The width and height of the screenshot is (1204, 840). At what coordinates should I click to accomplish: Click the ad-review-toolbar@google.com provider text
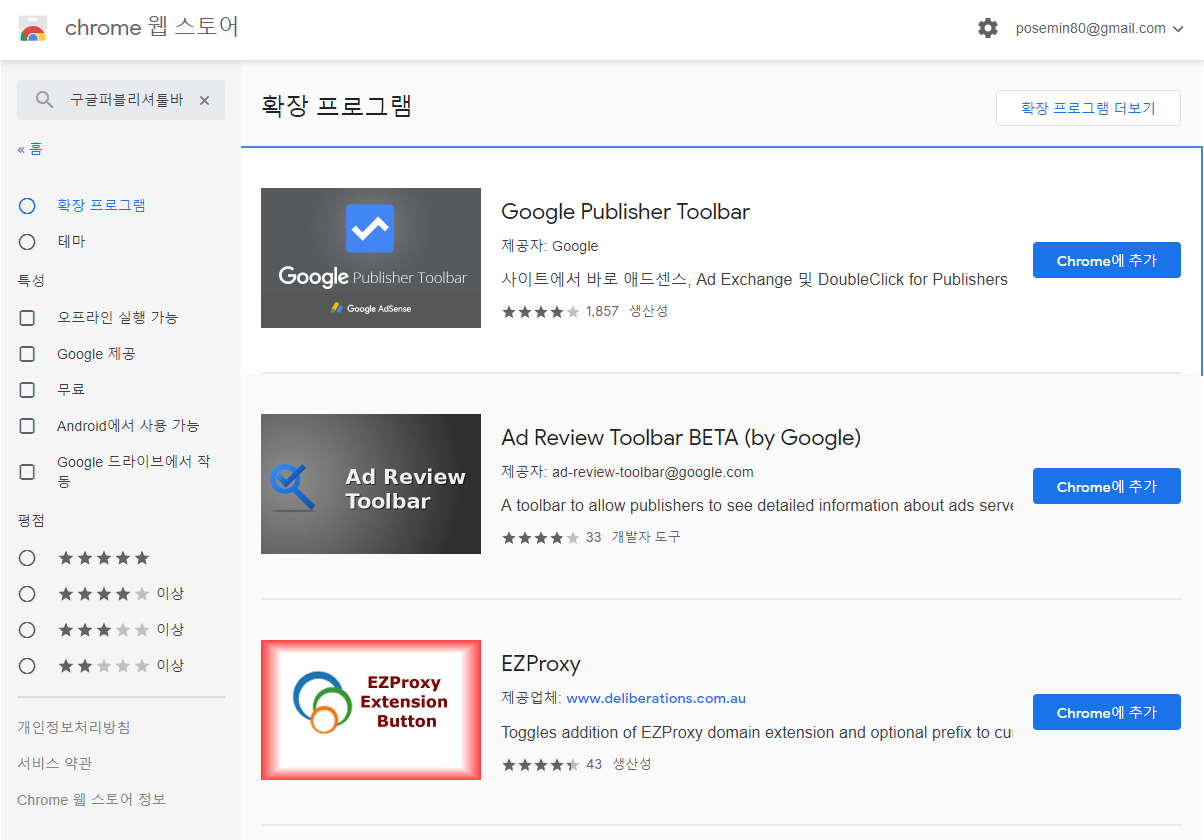pos(653,472)
